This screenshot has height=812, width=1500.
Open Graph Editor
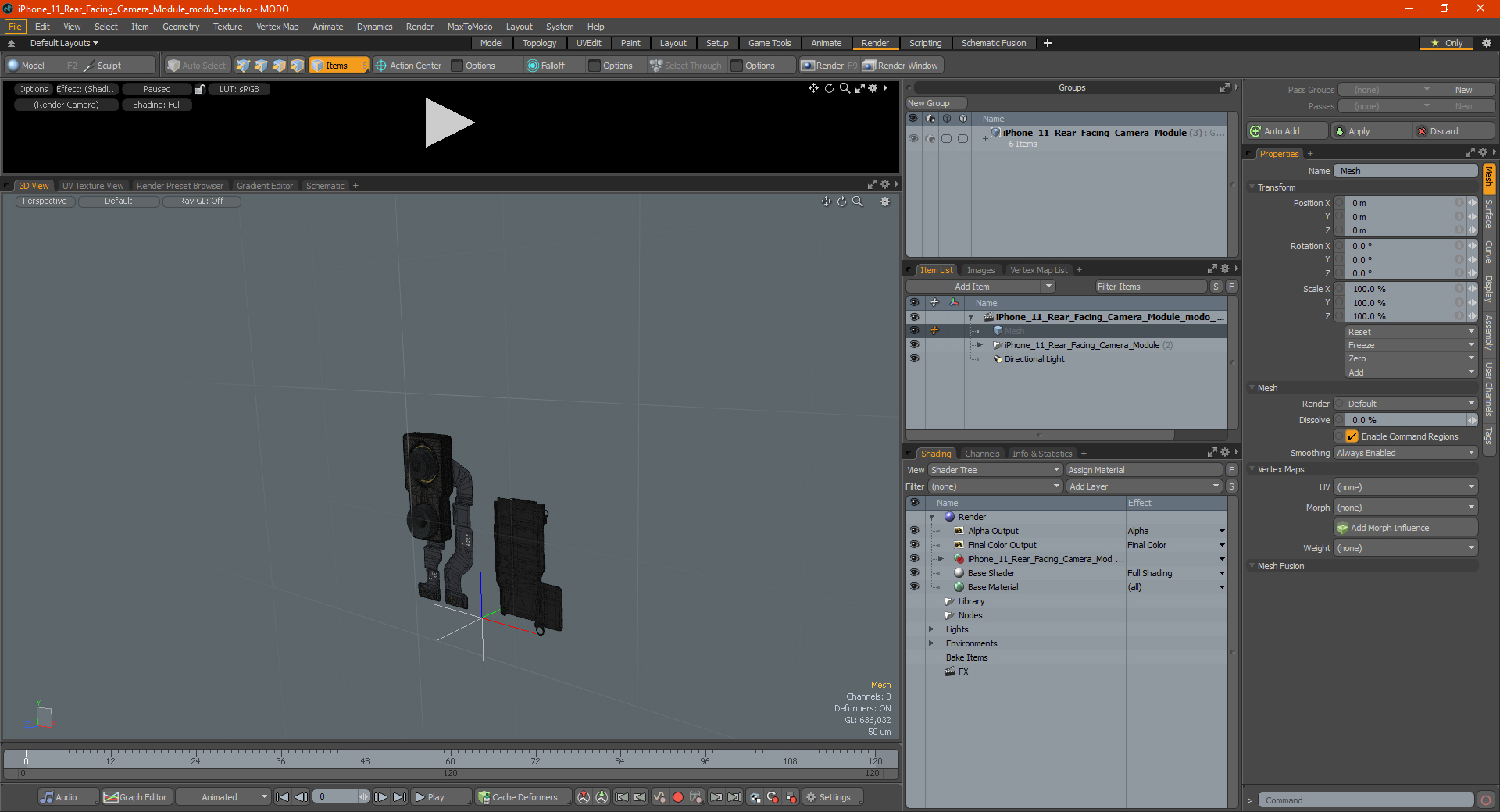pos(136,797)
